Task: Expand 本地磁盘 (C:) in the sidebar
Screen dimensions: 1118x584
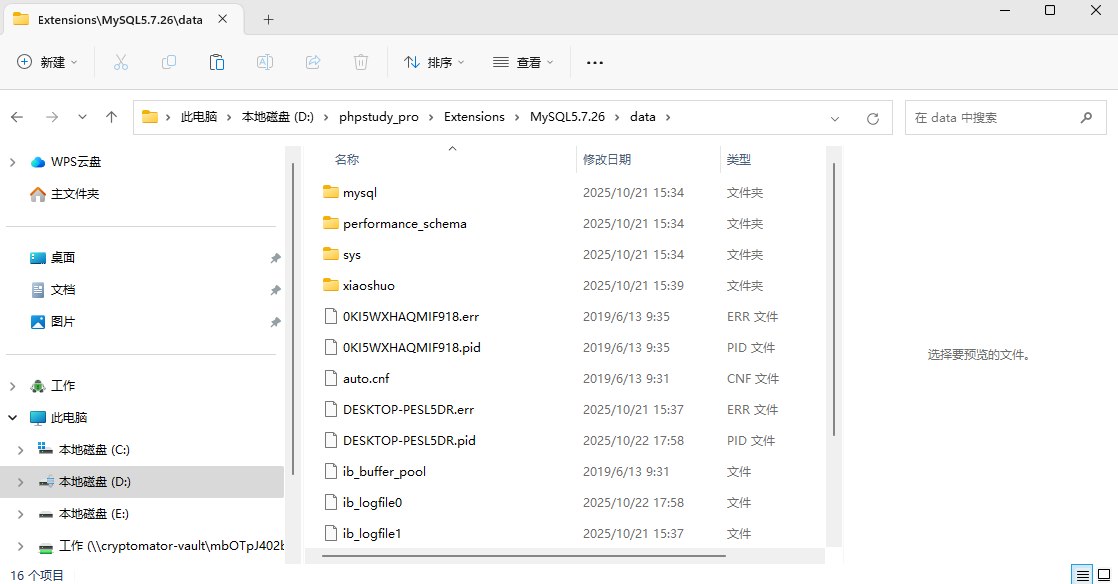Action: pos(22,449)
